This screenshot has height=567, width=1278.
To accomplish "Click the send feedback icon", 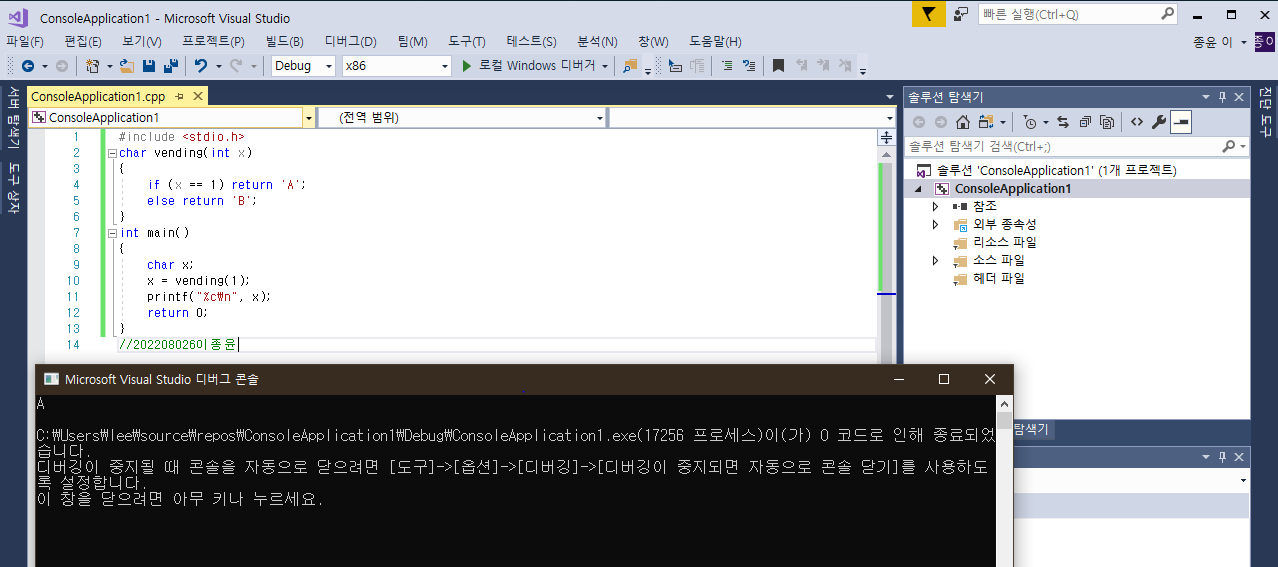I will pyautogui.click(x=961, y=14).
